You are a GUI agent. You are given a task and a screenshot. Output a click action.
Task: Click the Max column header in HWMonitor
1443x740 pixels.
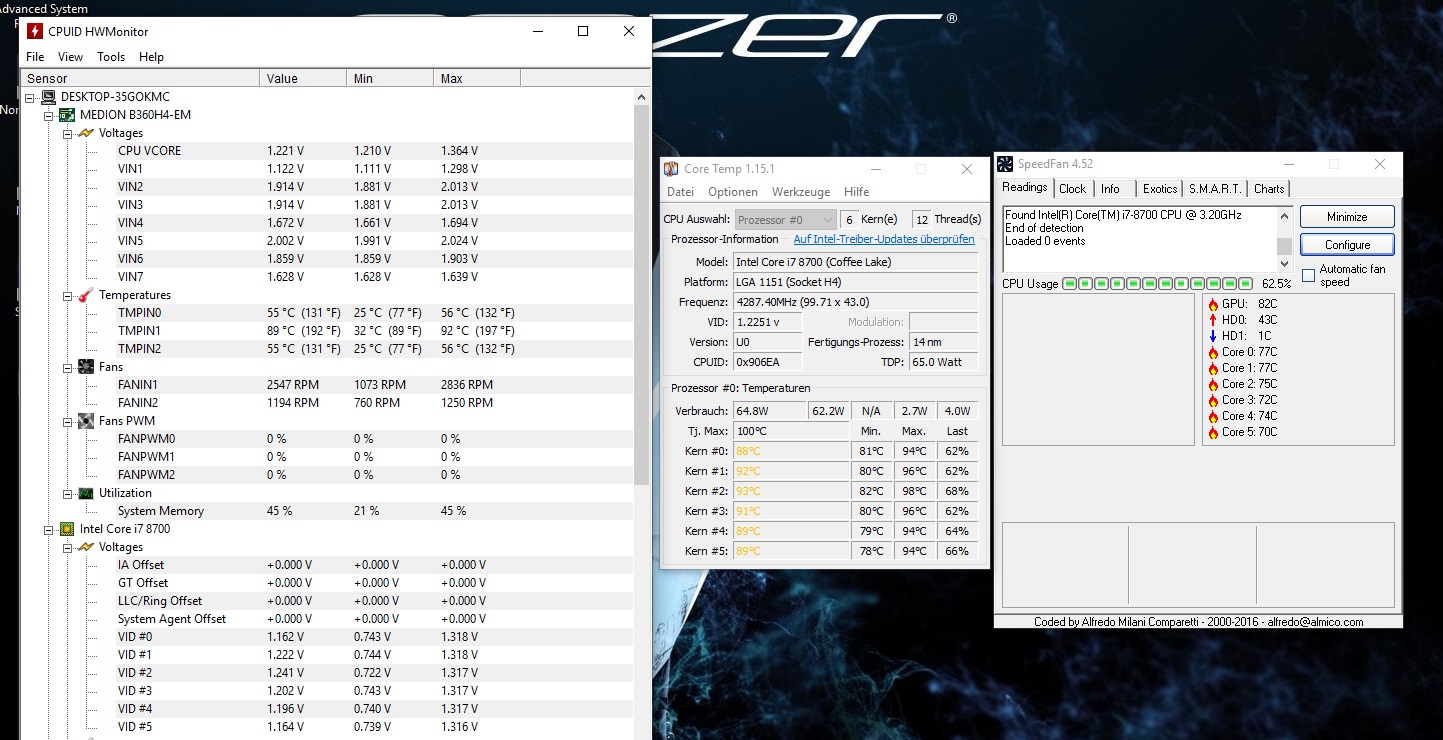[x=477, y=79]
